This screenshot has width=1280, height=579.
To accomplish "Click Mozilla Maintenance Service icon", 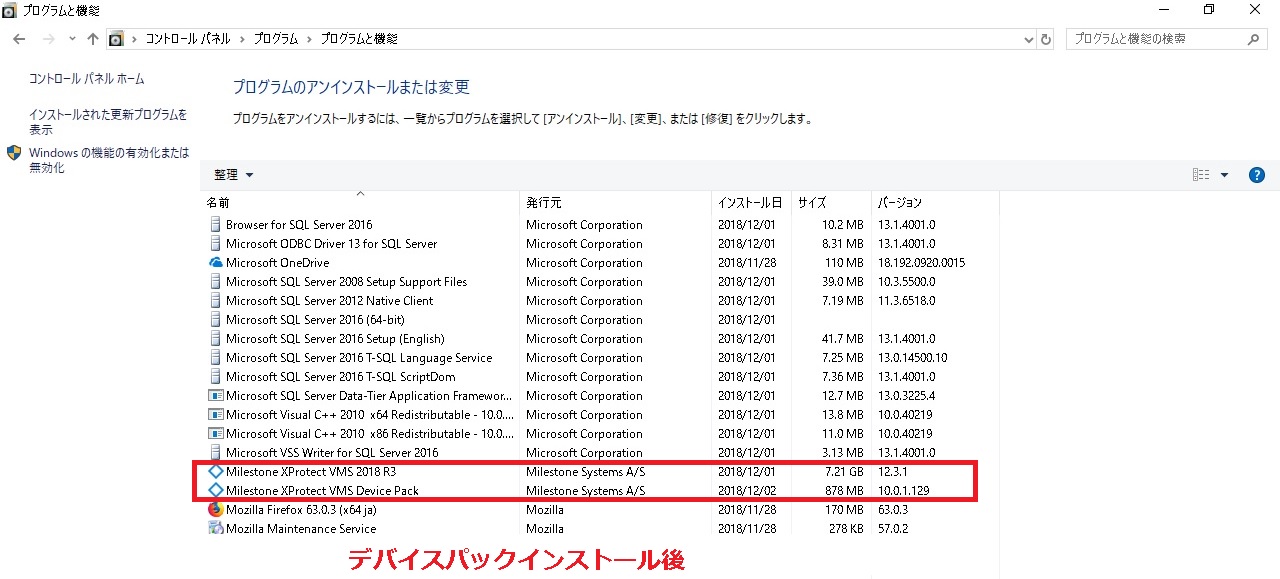I will coord(215,529).
